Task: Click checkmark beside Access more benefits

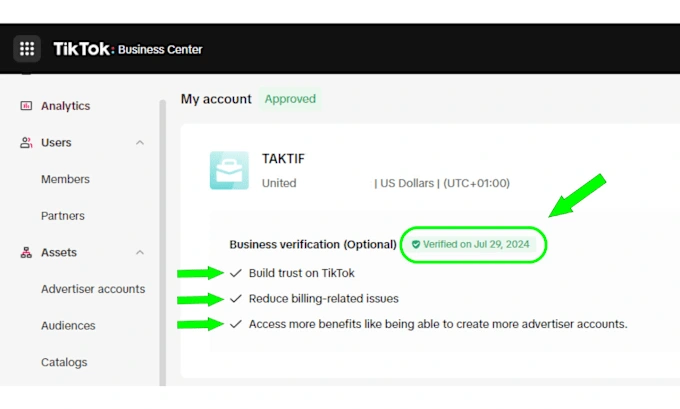Action: click(236, 324)
